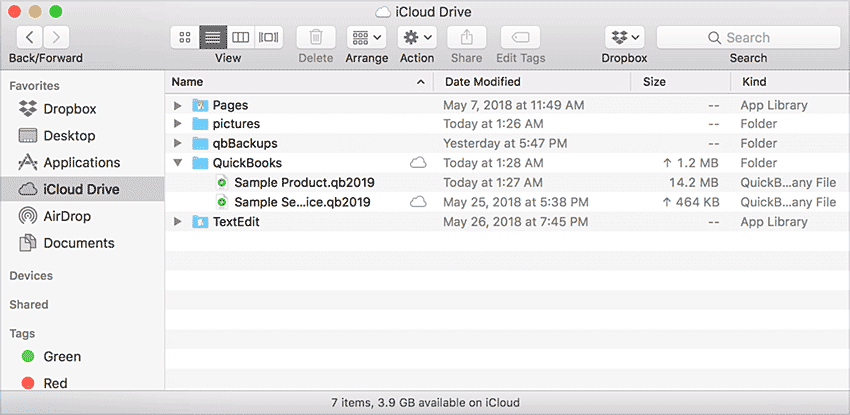Open the Action gear menu
The height and width of the screenshot is (415, 850).
click(417, 37)
